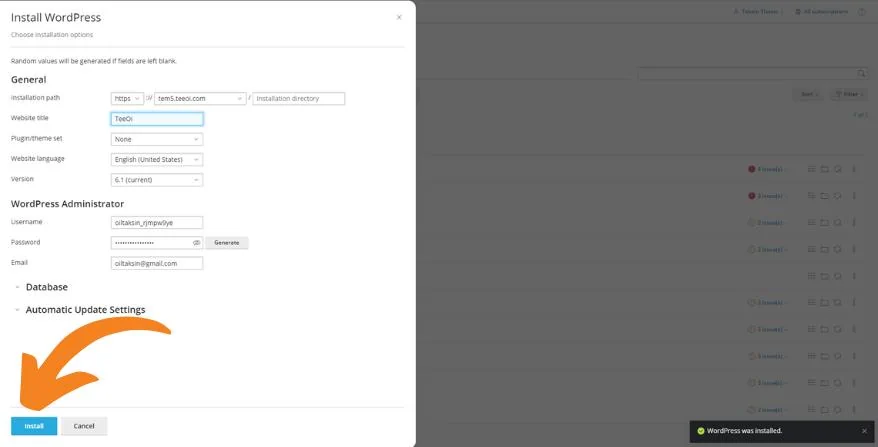Click the Generate password button
Viewport: 878px width, 447px height.
click(x=227, y=243)
